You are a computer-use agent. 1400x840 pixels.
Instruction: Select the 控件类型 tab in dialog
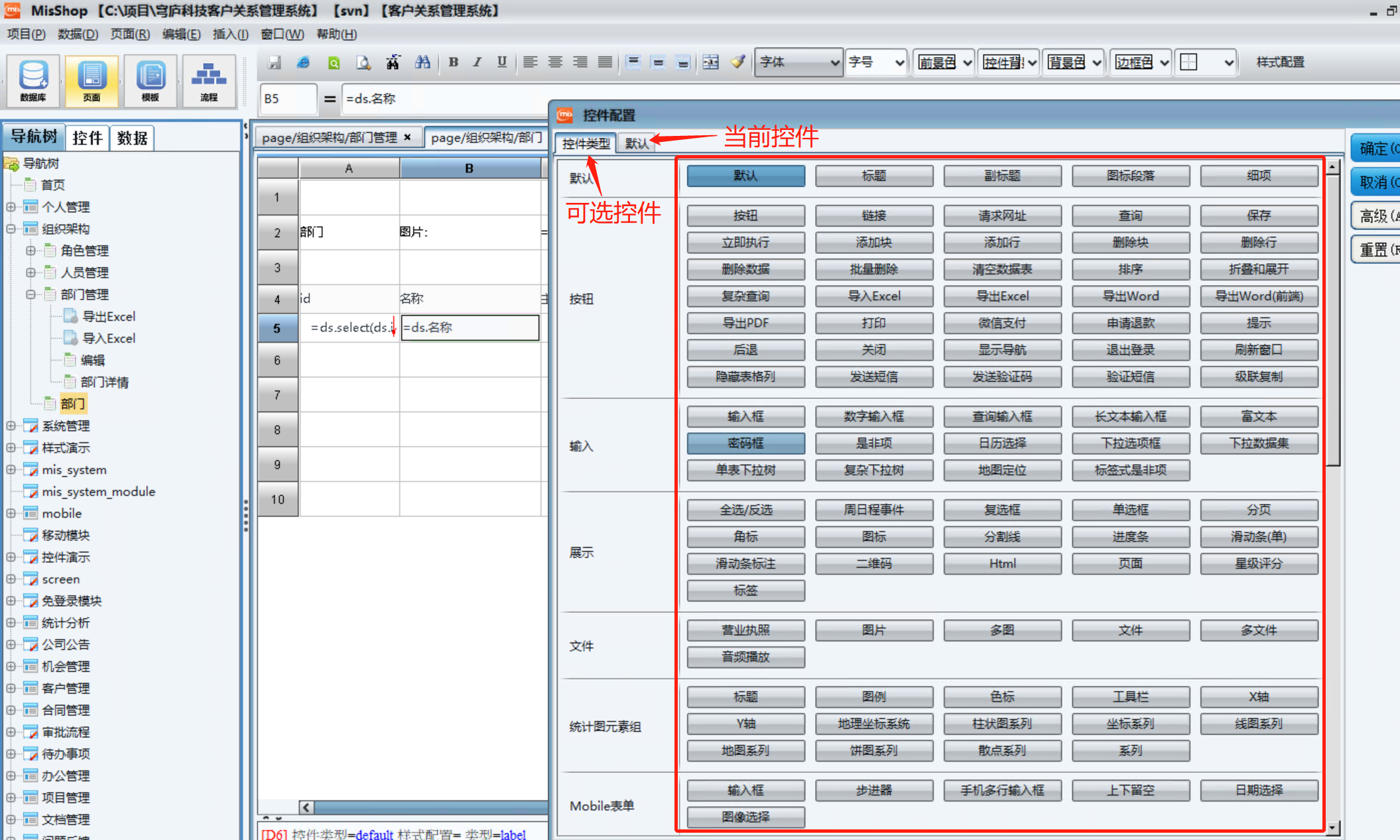click(586, 143)
